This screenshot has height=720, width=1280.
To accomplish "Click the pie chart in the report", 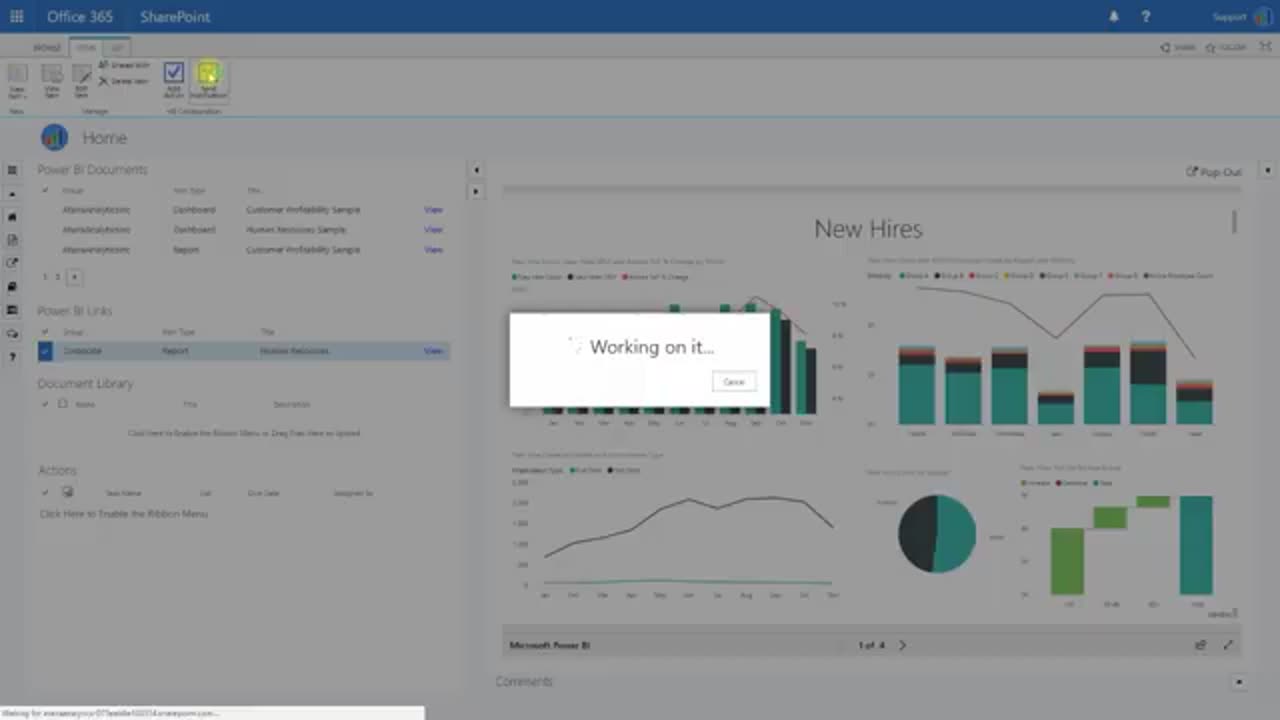I will click(937, 533).
